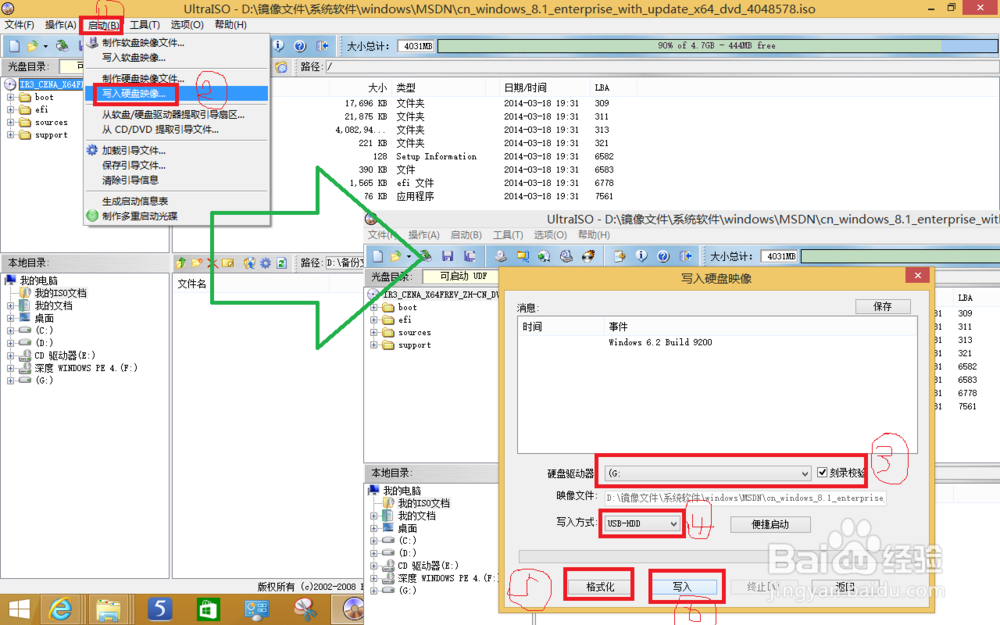The height and width of the screenshot is (625, 1000).
Task: Click the 90% of 4.7GB capacity bar
Action: point(717,46)
